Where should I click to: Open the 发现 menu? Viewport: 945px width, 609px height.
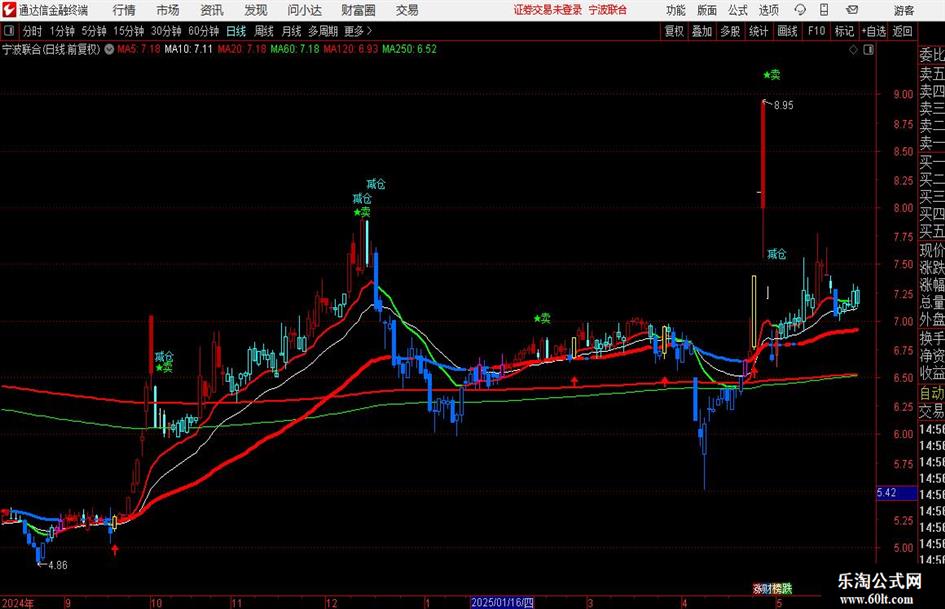point(256,10)
